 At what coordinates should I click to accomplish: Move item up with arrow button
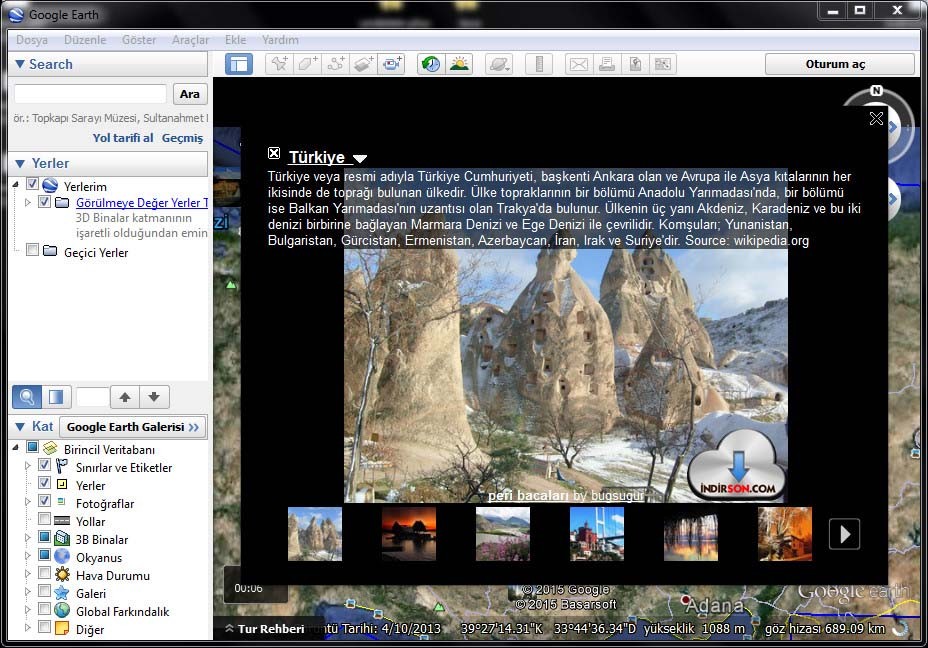click(125, 396)
